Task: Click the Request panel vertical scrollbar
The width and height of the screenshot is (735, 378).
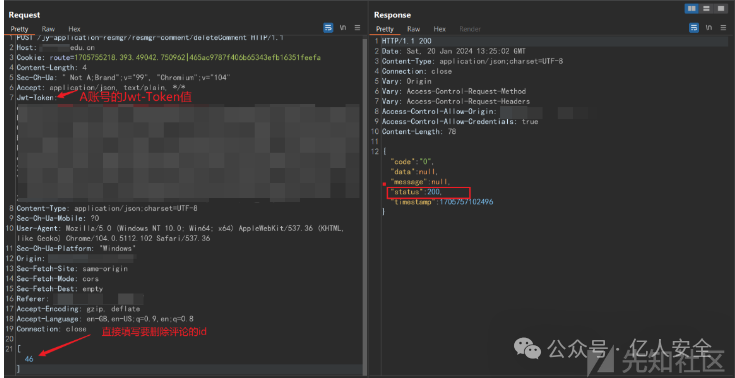Action: click(365, 206)
